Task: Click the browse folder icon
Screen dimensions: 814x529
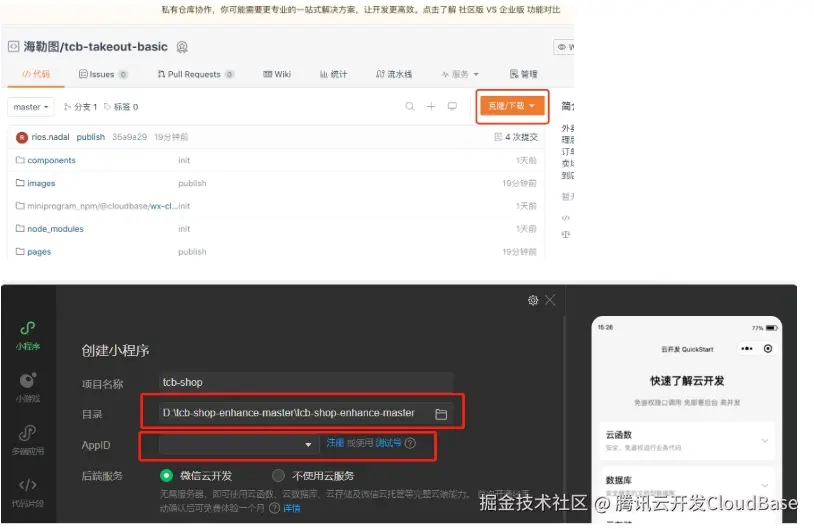Action: (441, 414)
